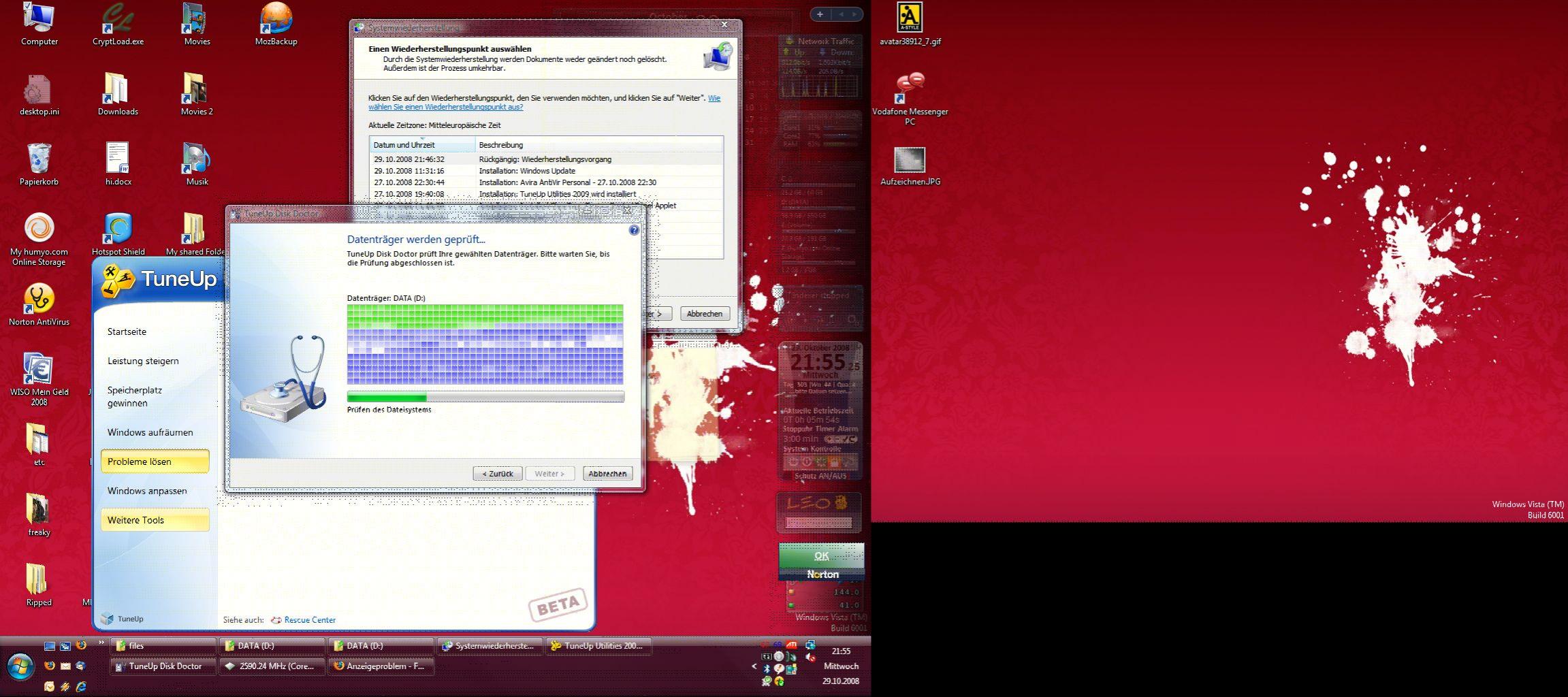1568x697 pixels.
Task: Launch MozBackup from the desktop
Action: [x=276, y=25]
